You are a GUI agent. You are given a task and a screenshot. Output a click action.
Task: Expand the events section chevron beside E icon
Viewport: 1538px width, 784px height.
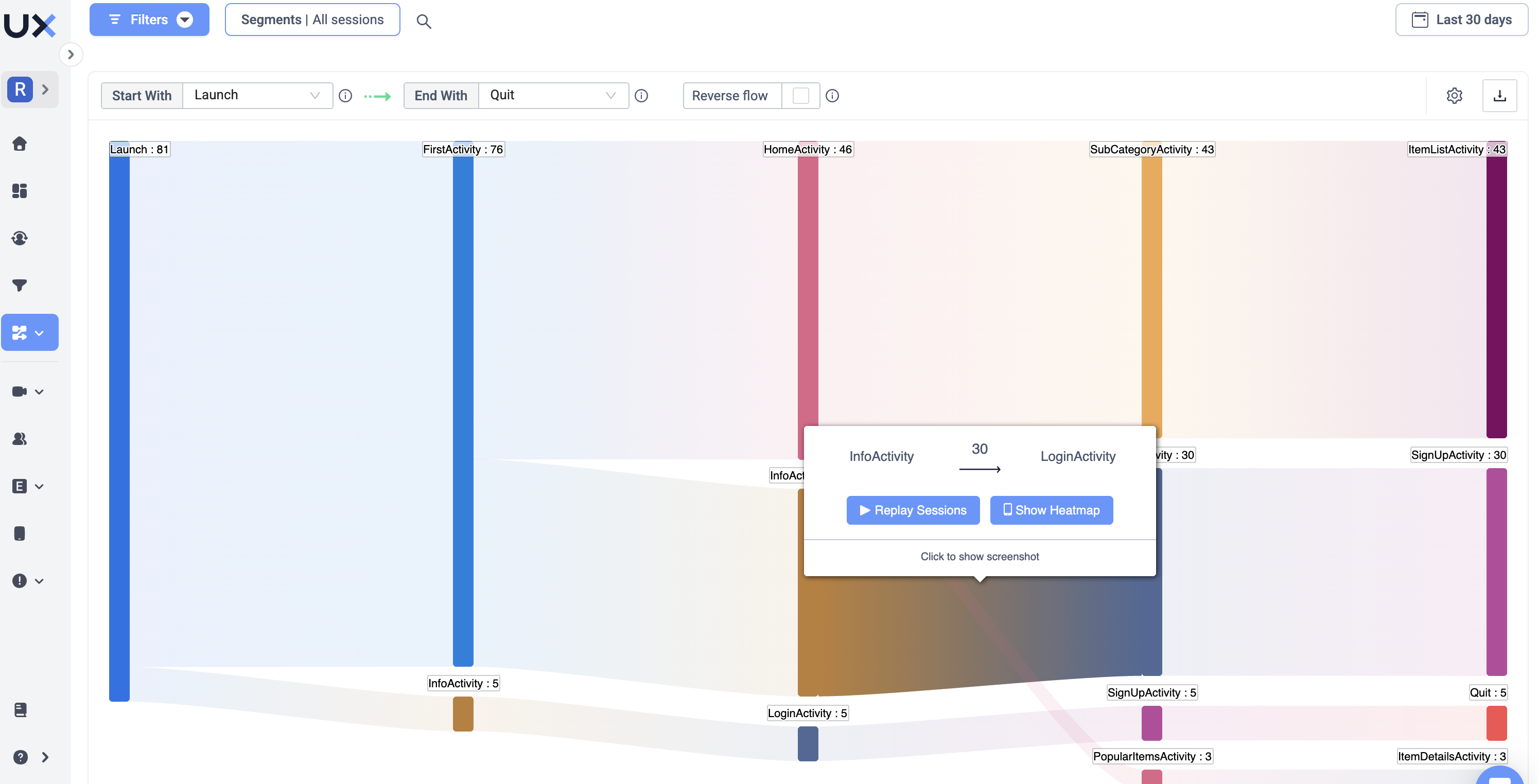tap(40, 486)
